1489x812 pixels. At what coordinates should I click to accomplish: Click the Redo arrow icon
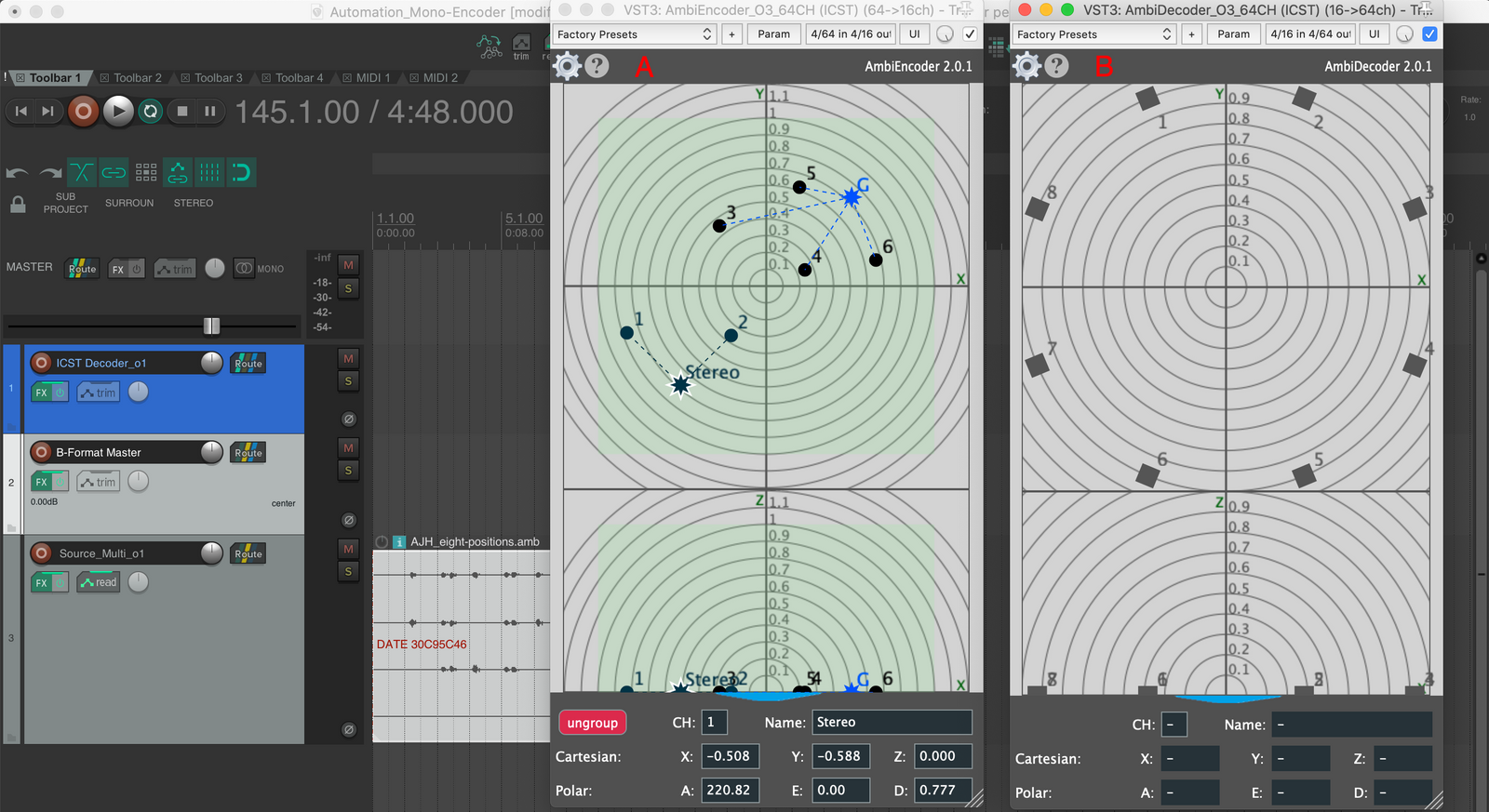coord(50,173)
